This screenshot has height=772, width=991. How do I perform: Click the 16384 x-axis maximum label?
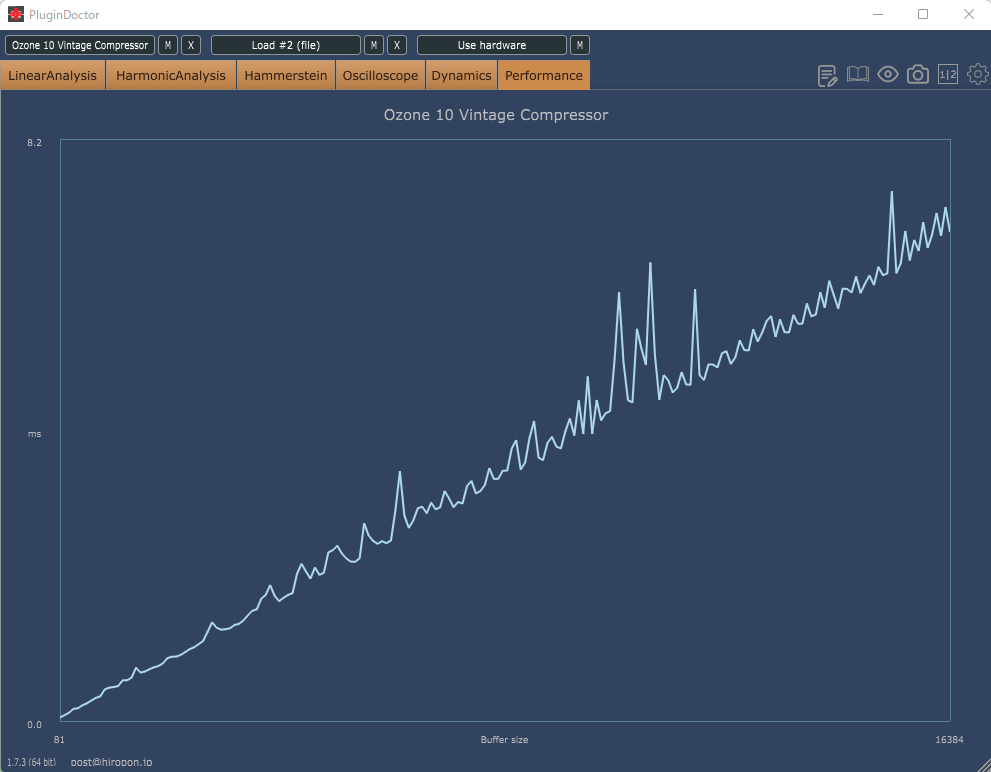click(x=949, y=740)
